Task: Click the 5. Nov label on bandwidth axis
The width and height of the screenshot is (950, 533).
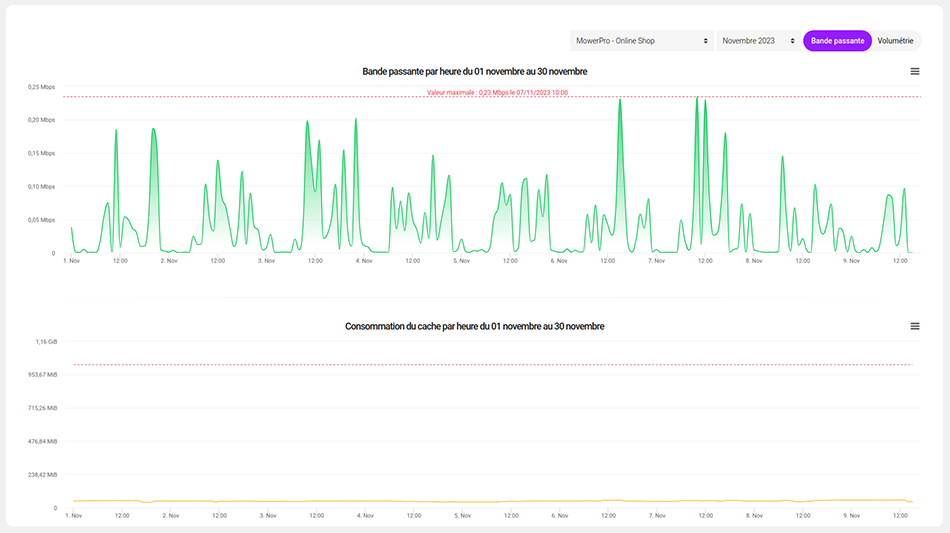Action: click(461, 261)
